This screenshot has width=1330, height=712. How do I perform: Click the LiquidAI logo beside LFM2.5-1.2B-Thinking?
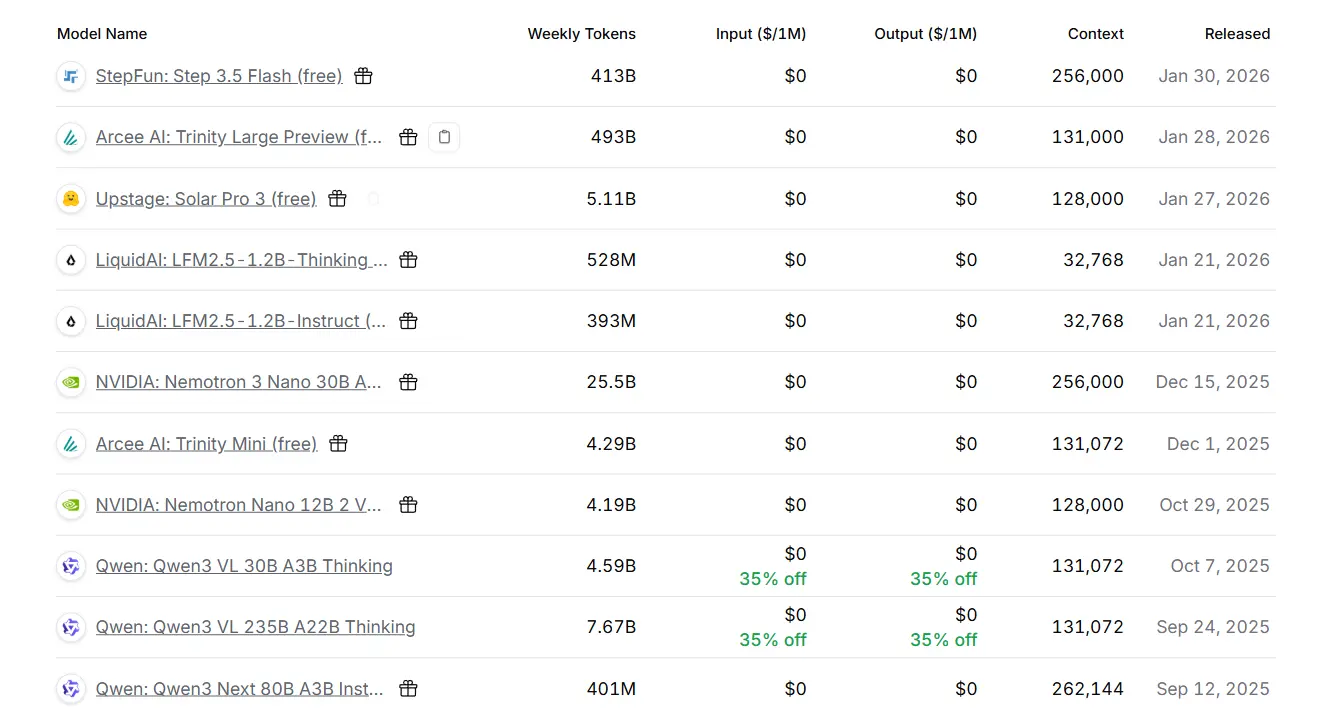tap(71, 260)
